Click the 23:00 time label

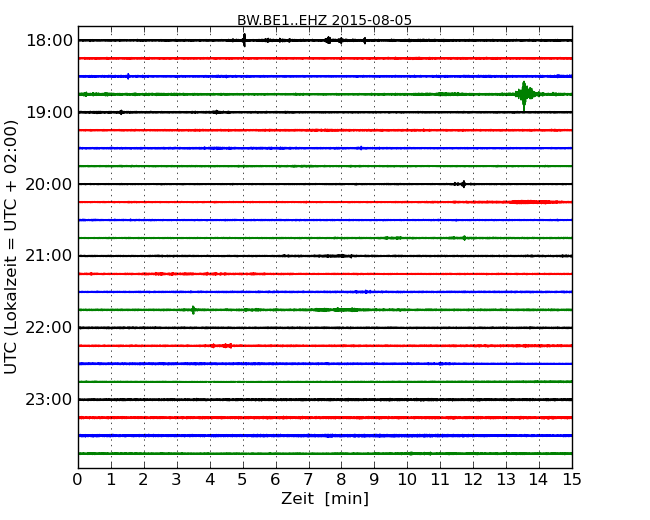point(49,399)
